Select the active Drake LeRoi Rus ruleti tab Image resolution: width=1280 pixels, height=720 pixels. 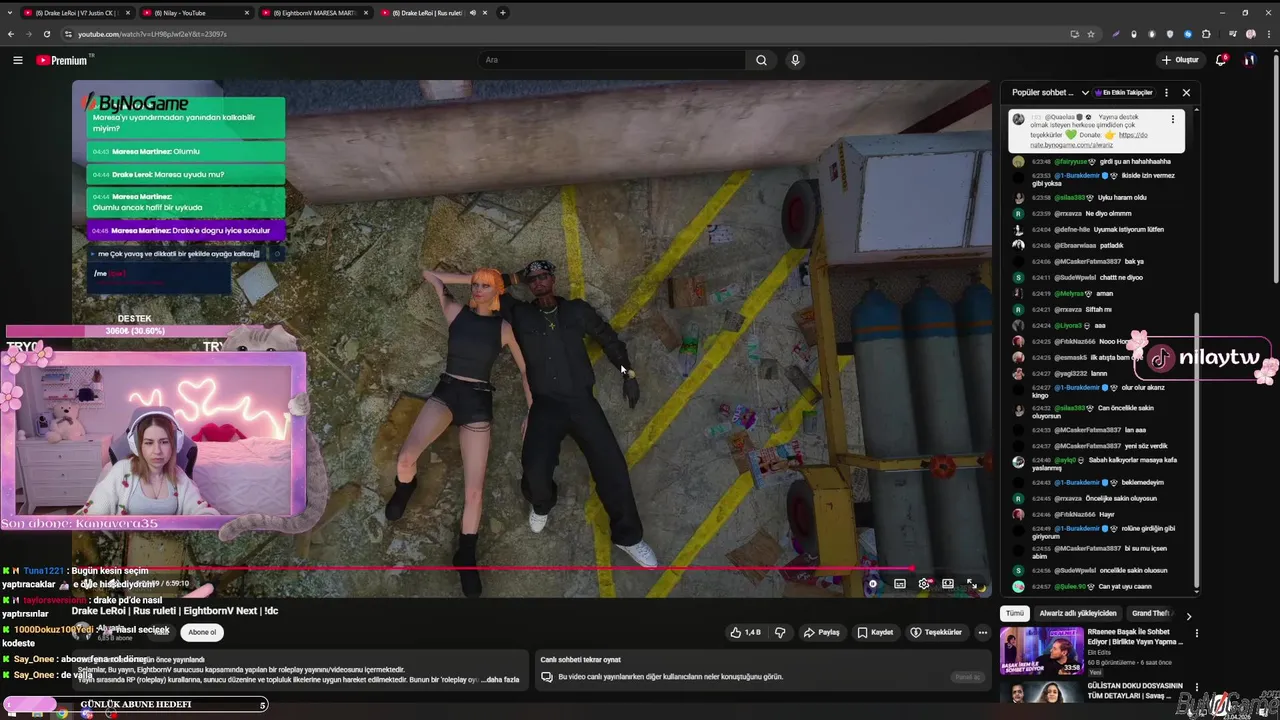coord(432,13)
